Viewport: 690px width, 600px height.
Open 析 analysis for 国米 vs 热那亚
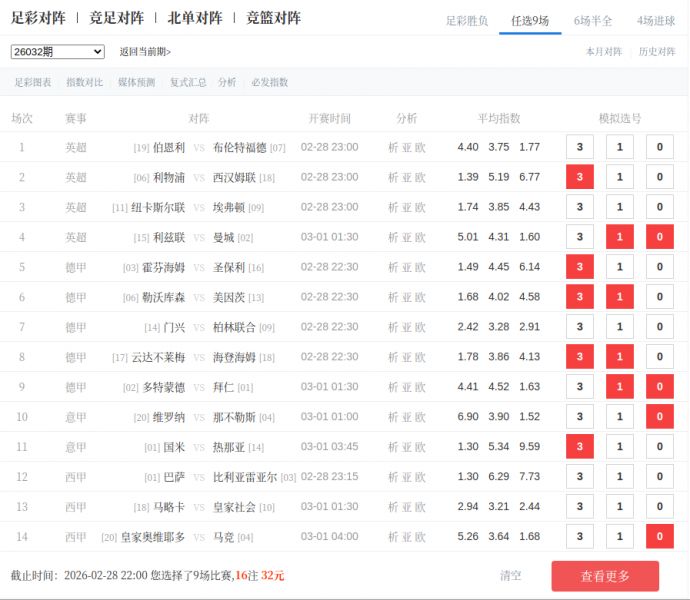click(x=393, y=447)
